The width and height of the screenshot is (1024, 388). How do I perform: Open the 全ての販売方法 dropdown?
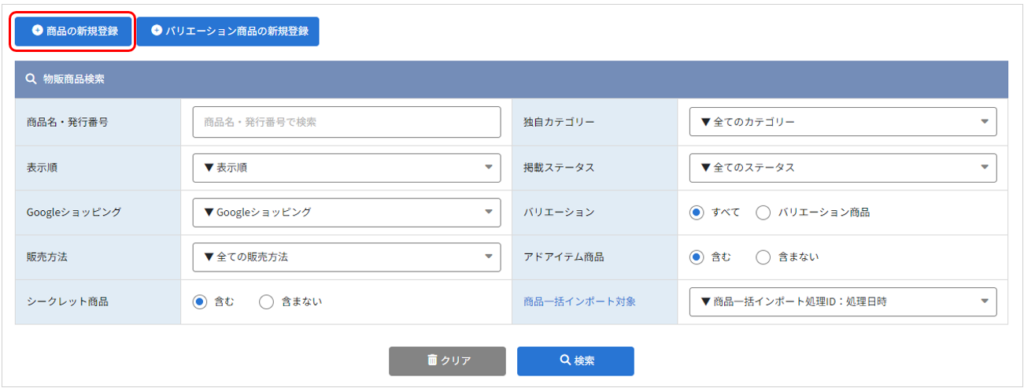coord(347,257)
